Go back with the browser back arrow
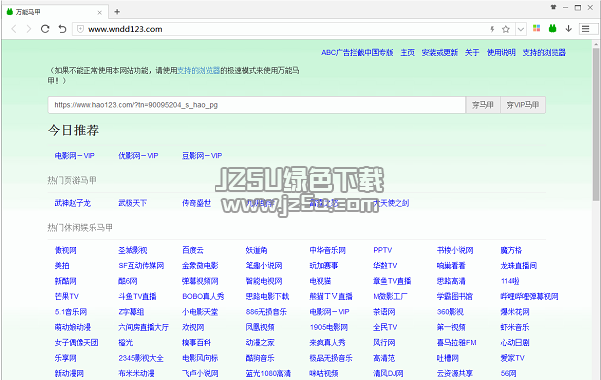The width and height of the screenshot is (601, 380). click(14, 29)
